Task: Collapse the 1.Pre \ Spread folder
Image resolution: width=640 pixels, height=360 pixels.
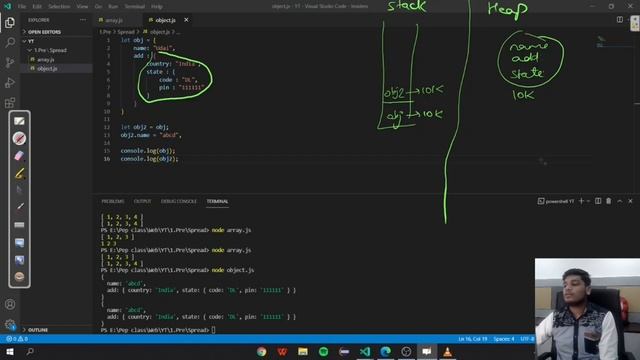Action: click(56, 50)
